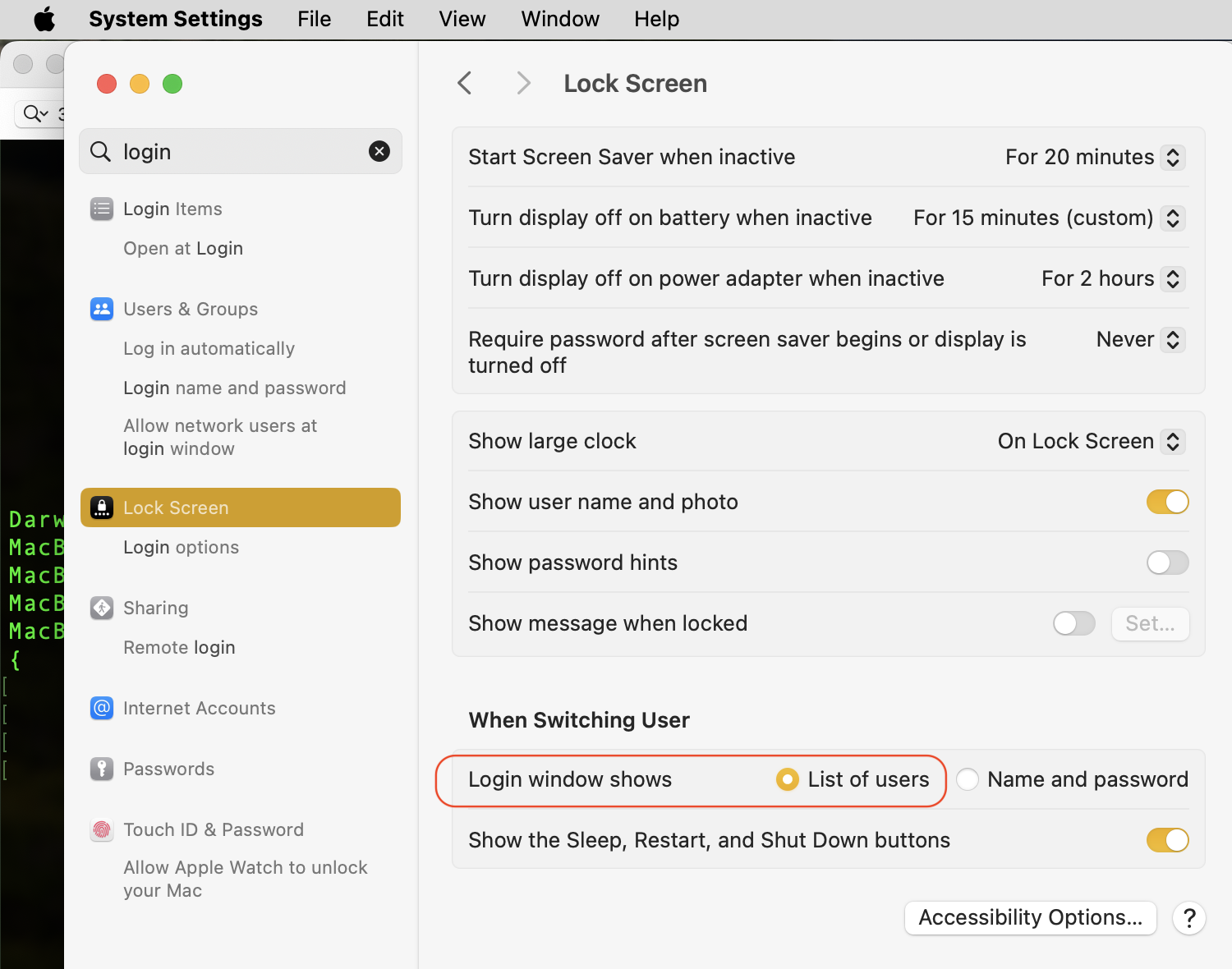The height and width of the screenshot is (969, 1232).
Task: Click the Login Items list icon
Action: tap(102, 209)
